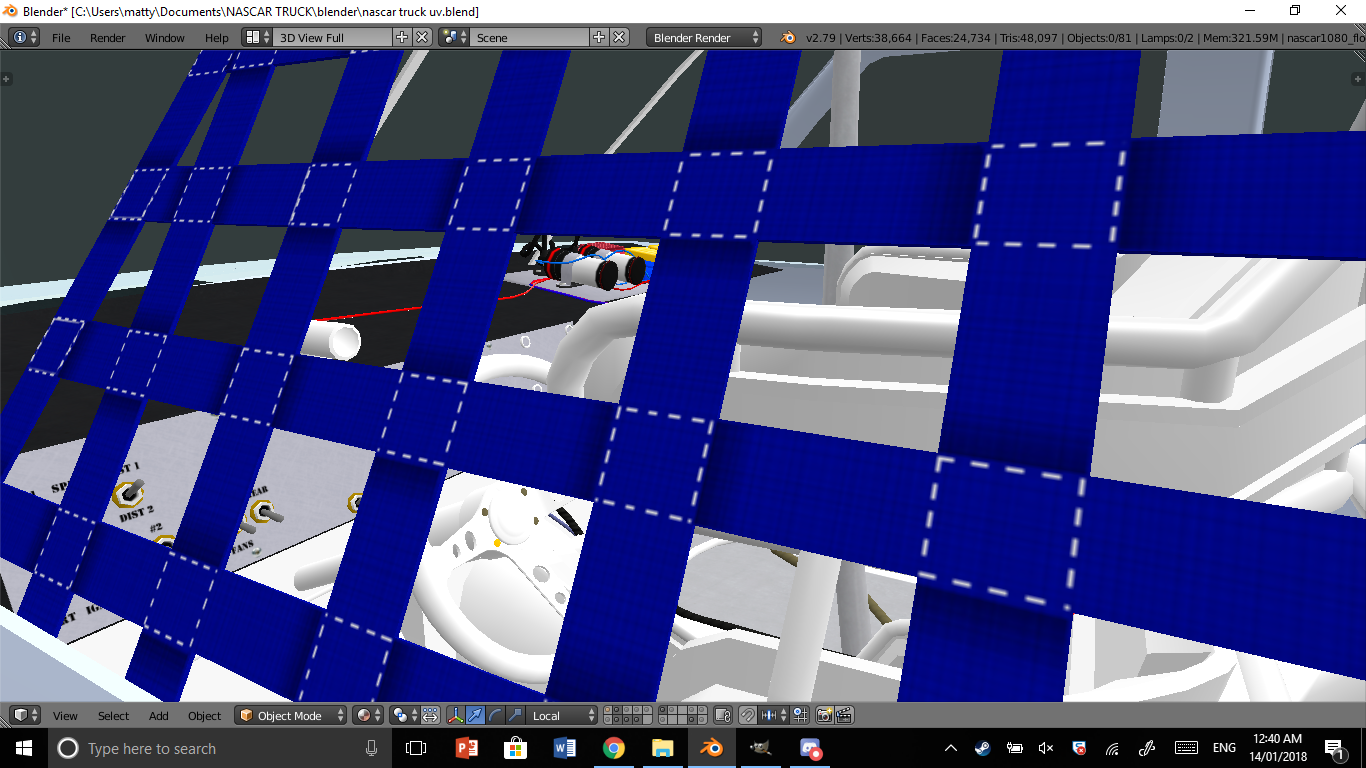Click the Scene name field
Image resolution: width=1366 pixels, height=768 pixels.
(530, 37)
